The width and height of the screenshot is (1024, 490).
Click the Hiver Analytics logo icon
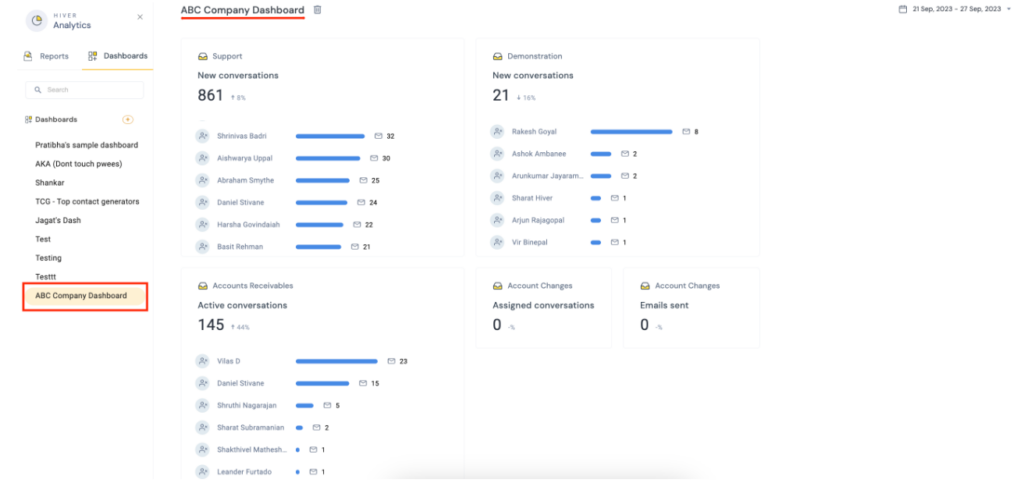click(36, 21)
